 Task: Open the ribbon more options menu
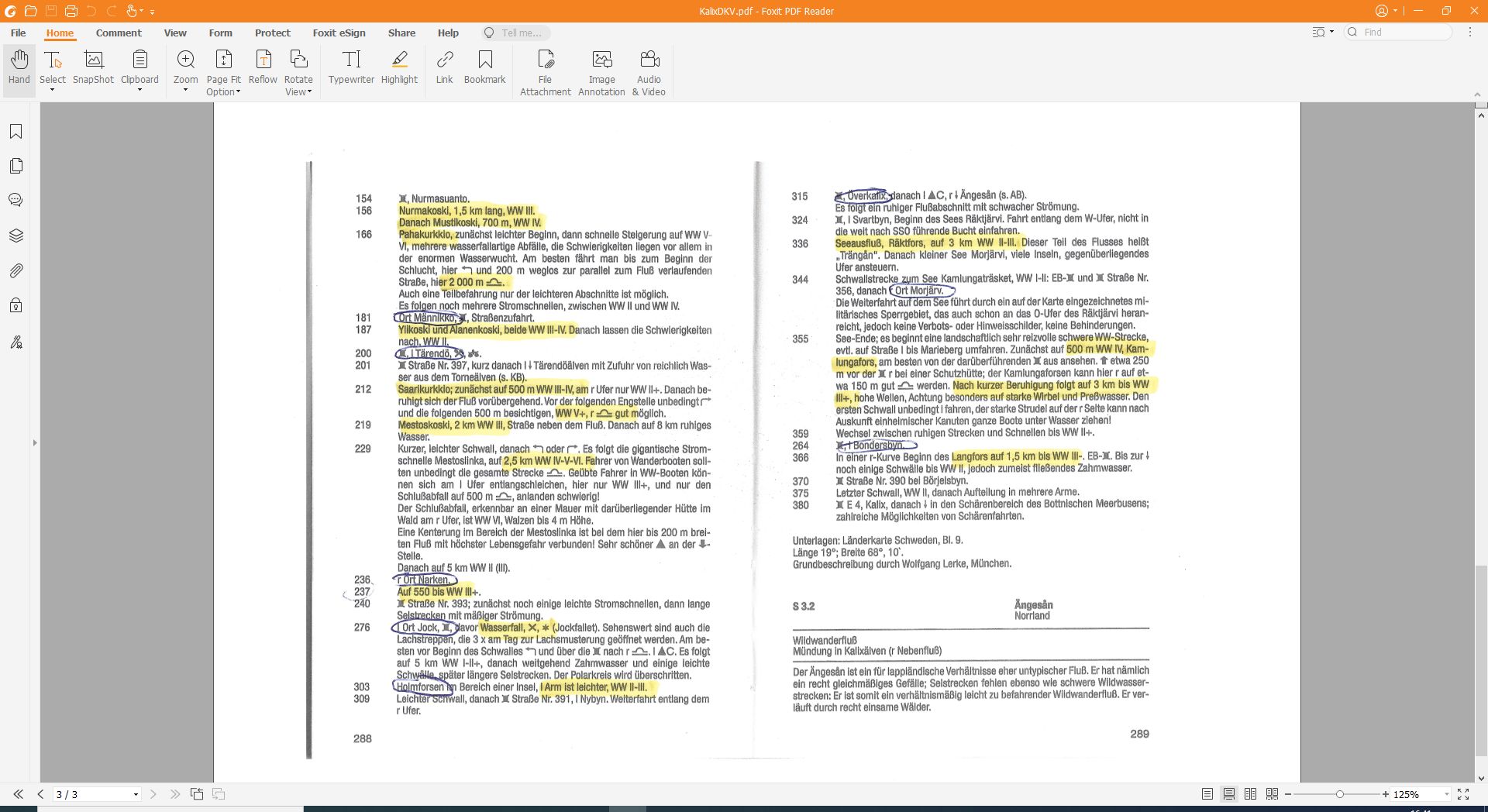[x=1470, y=33]
